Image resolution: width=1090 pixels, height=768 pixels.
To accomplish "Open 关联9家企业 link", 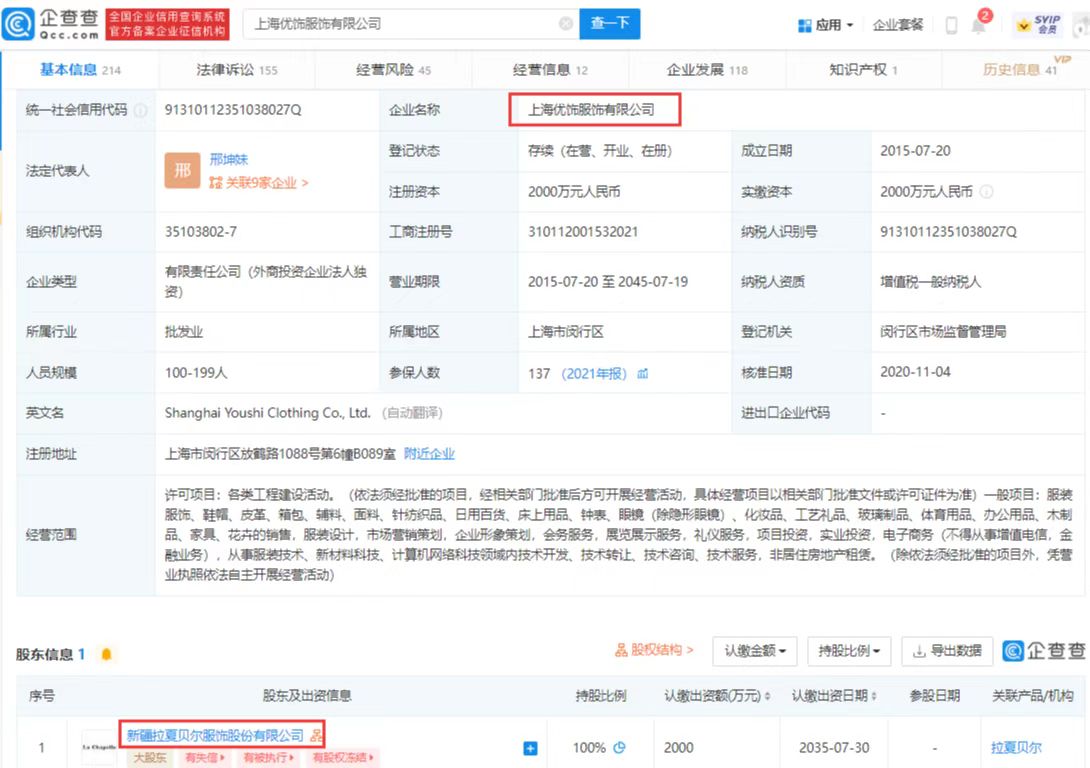I will [x=259, y=183].
